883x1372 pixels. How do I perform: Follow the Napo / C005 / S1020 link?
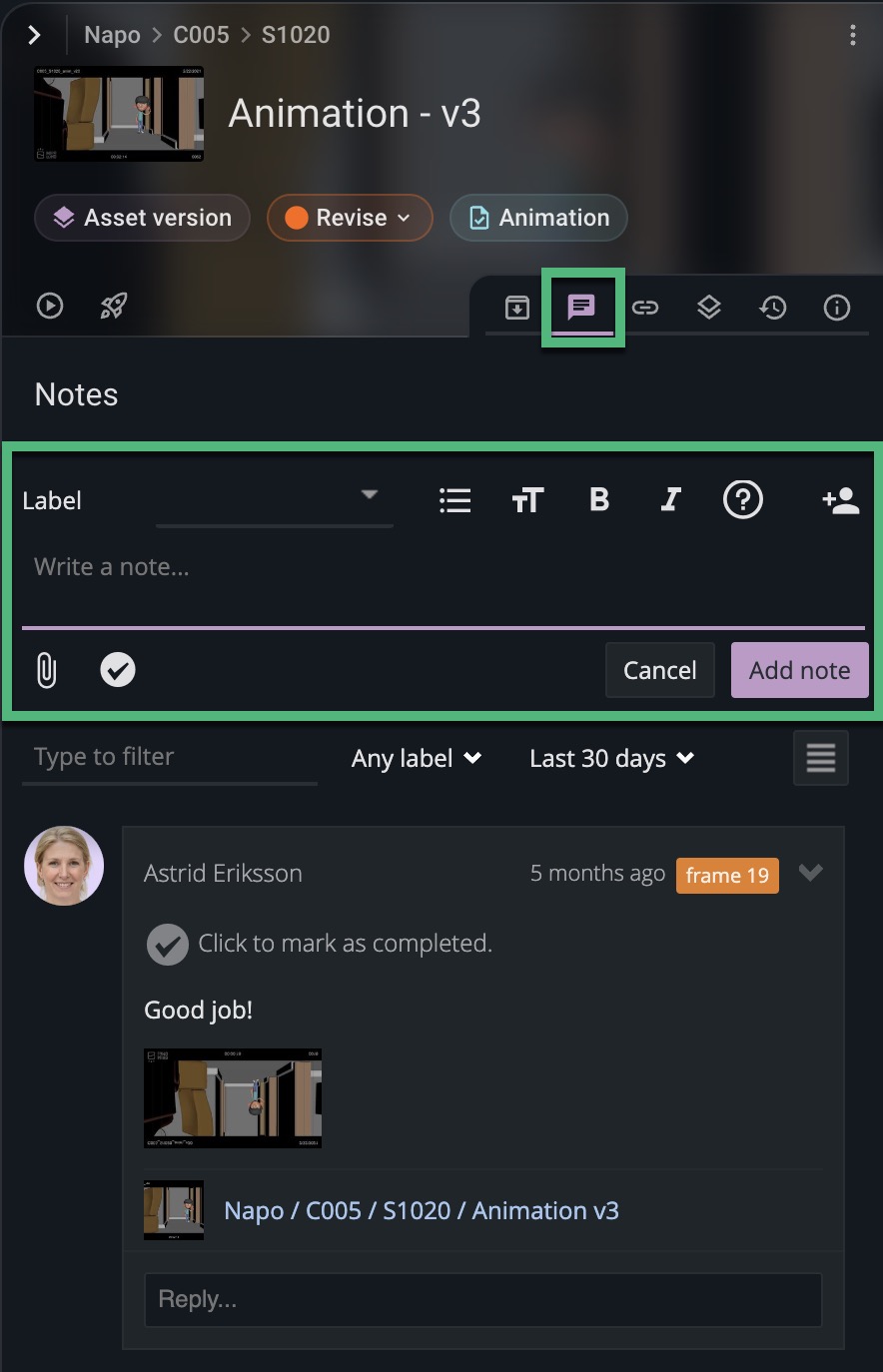pyautogui.click(x=422, y=1210)
